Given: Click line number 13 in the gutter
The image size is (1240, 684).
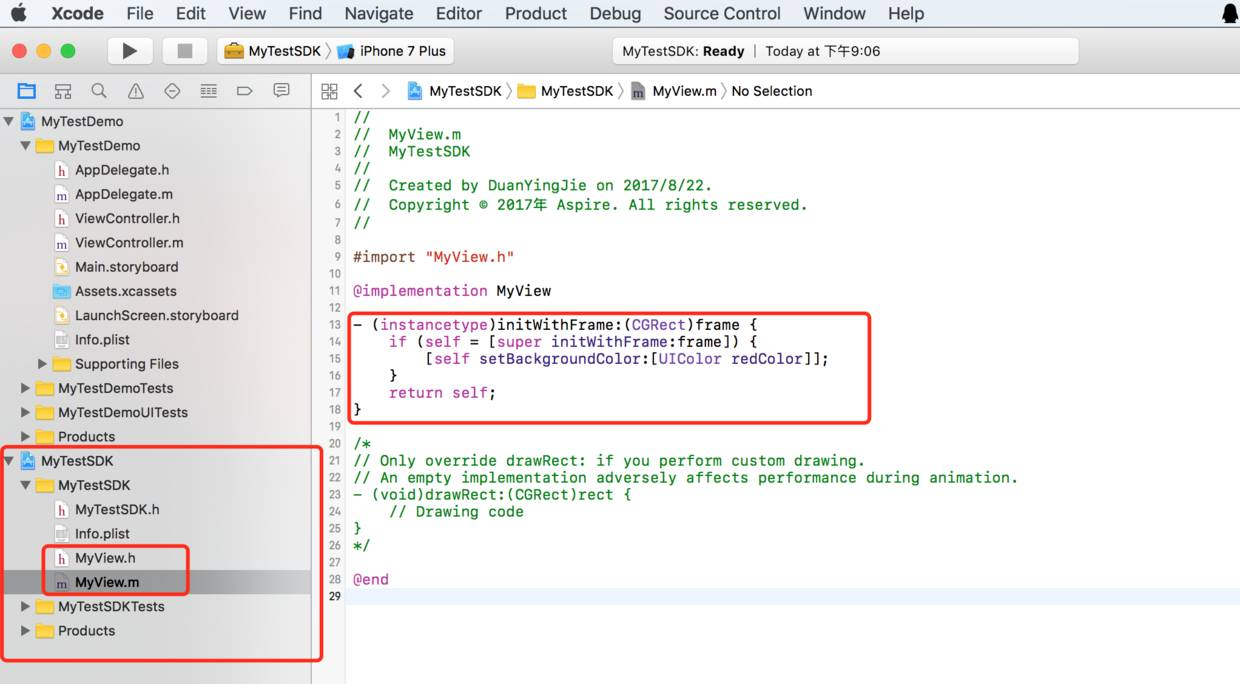Looking at the screenshot, I should point(336,325).
